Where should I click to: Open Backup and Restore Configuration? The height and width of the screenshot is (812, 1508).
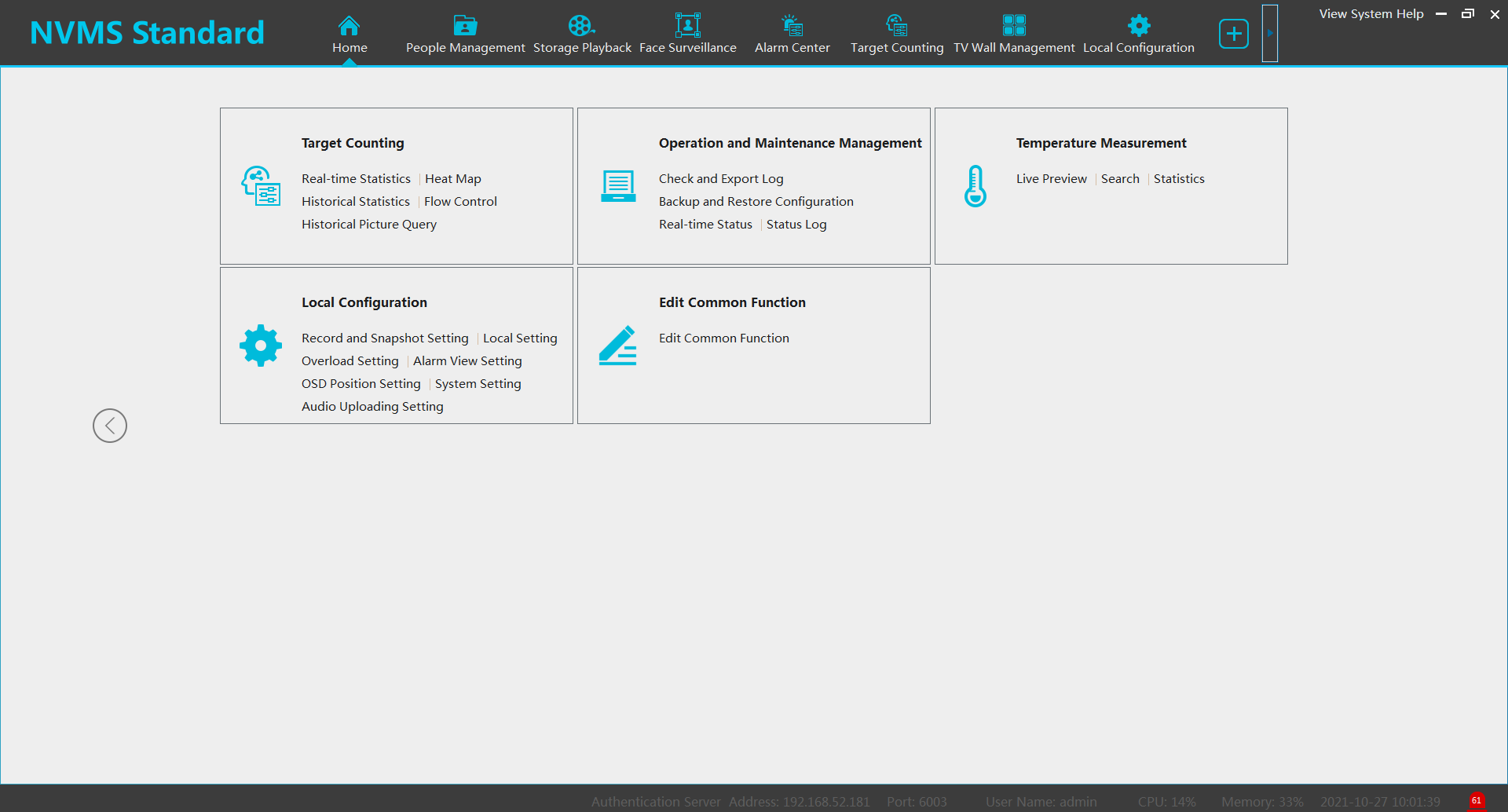point(756,202)
